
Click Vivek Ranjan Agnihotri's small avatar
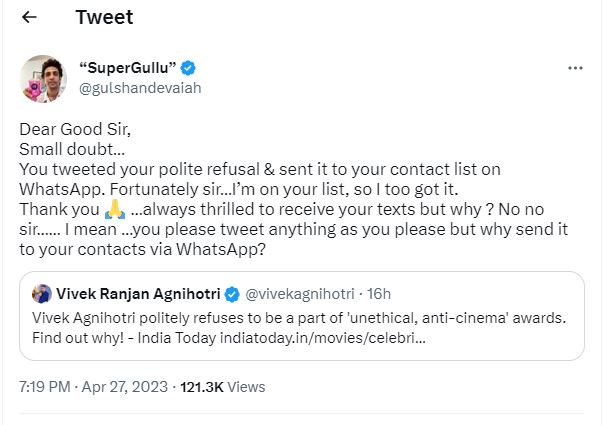pyautogui.click(x=42, y=294)
